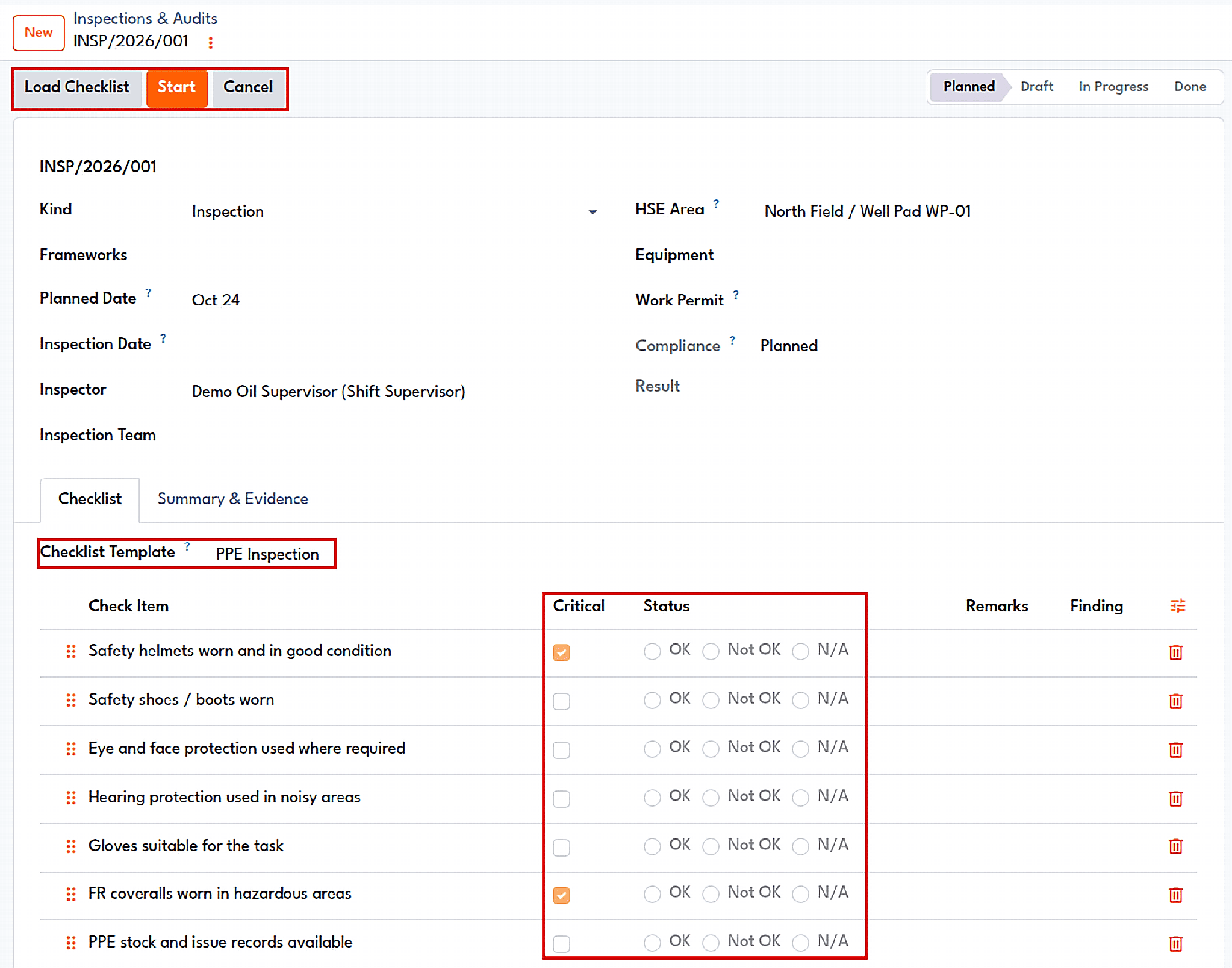This screenshot has height=968, width=1232.
Task: Open the Kind dropdown arrow
Action: [x=593, y=212]
